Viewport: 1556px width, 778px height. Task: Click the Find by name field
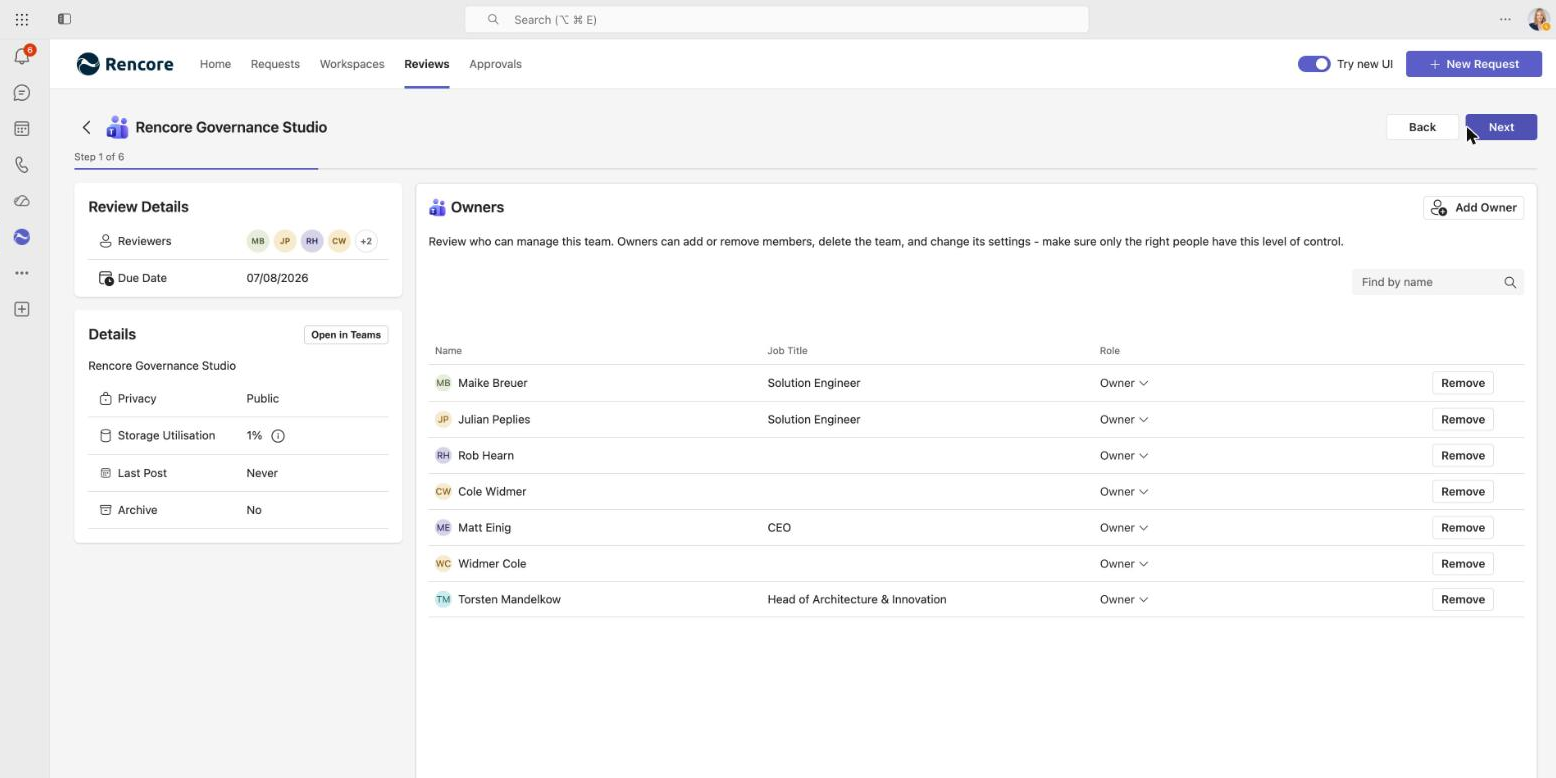[1437, 282]
